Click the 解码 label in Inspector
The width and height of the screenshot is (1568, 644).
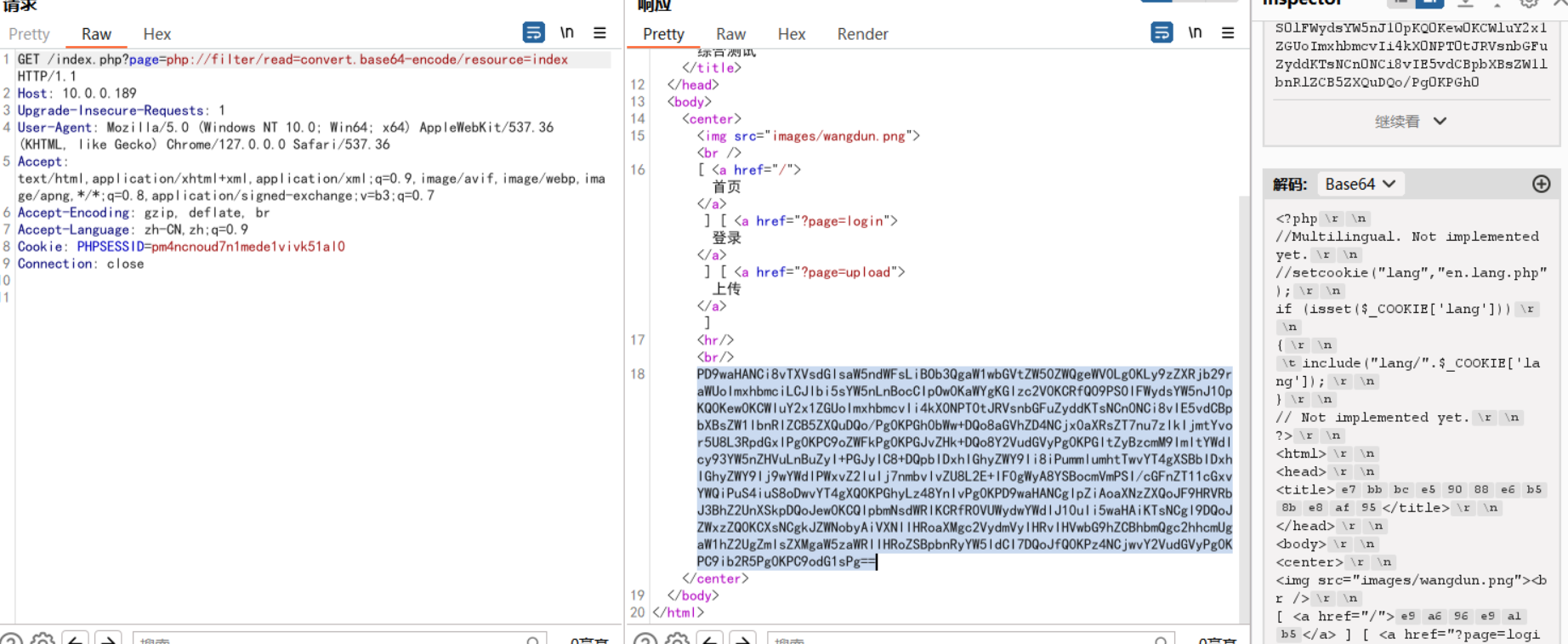[x=1289, y=185]
